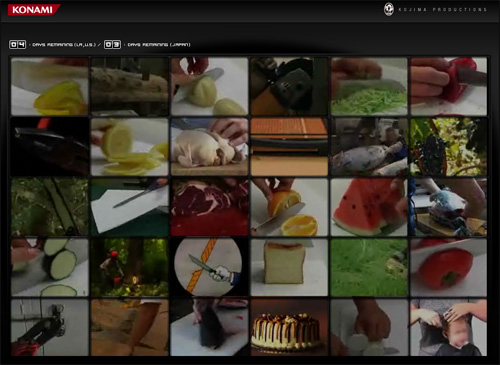500x365 pixels.
Task: Select the dark grapes on vine thumbnail
Action: pos(449,147)
